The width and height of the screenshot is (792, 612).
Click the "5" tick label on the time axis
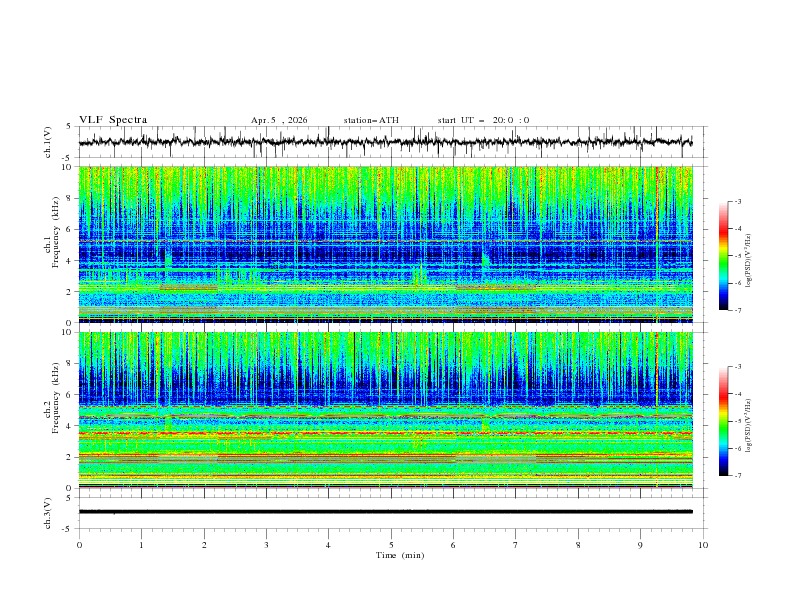click(x=391, y=545)
